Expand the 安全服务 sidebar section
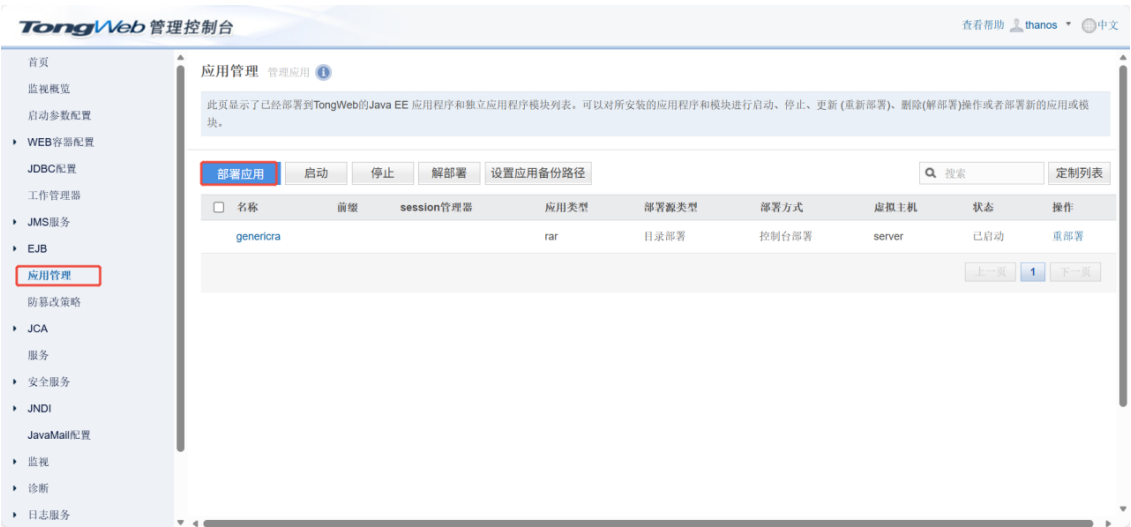The height and width of the screenshot is (527, 1131). (x=15, y=382)
